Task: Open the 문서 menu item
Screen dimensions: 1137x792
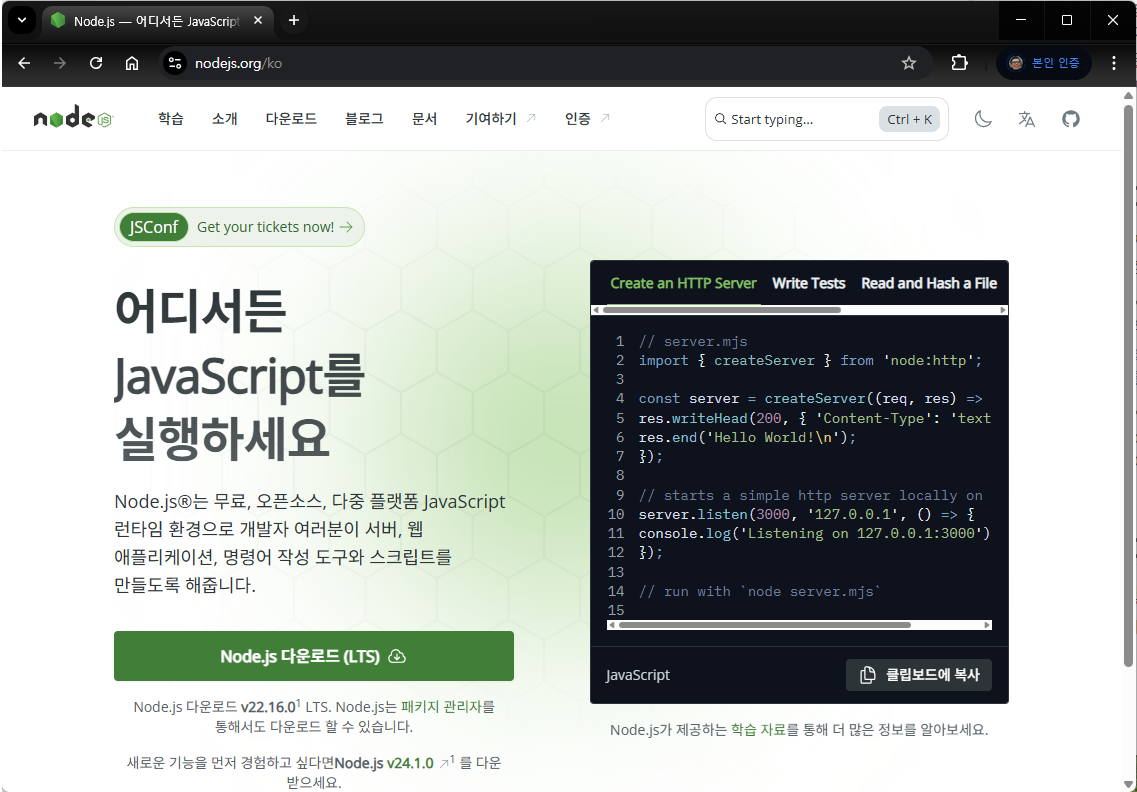Action: [424, 118]
